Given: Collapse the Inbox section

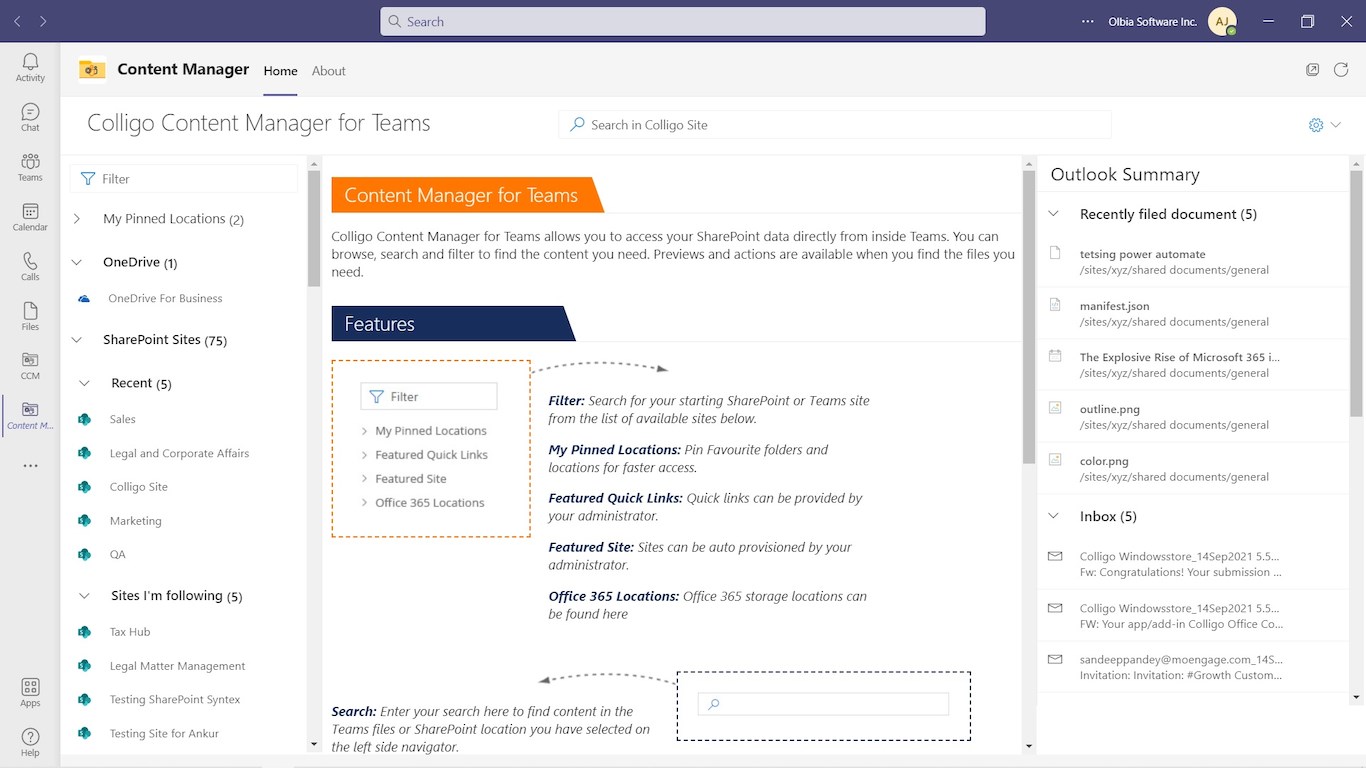Looking at the screenshot, I should click(x=1054, y=517).
